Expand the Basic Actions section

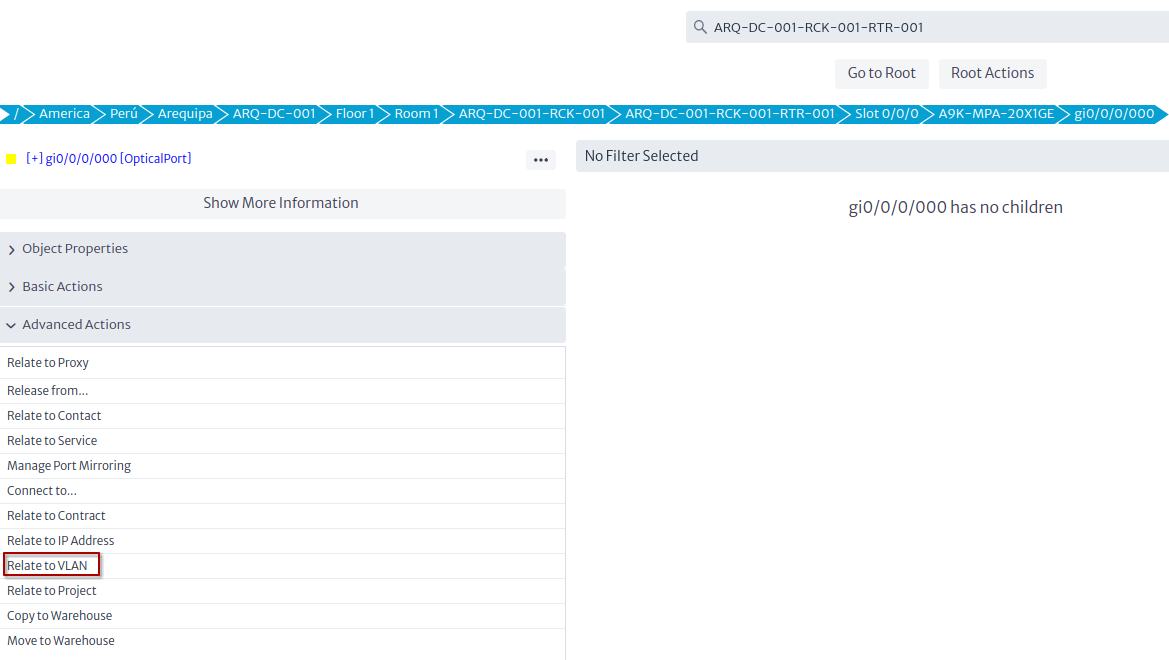(283, 287)
